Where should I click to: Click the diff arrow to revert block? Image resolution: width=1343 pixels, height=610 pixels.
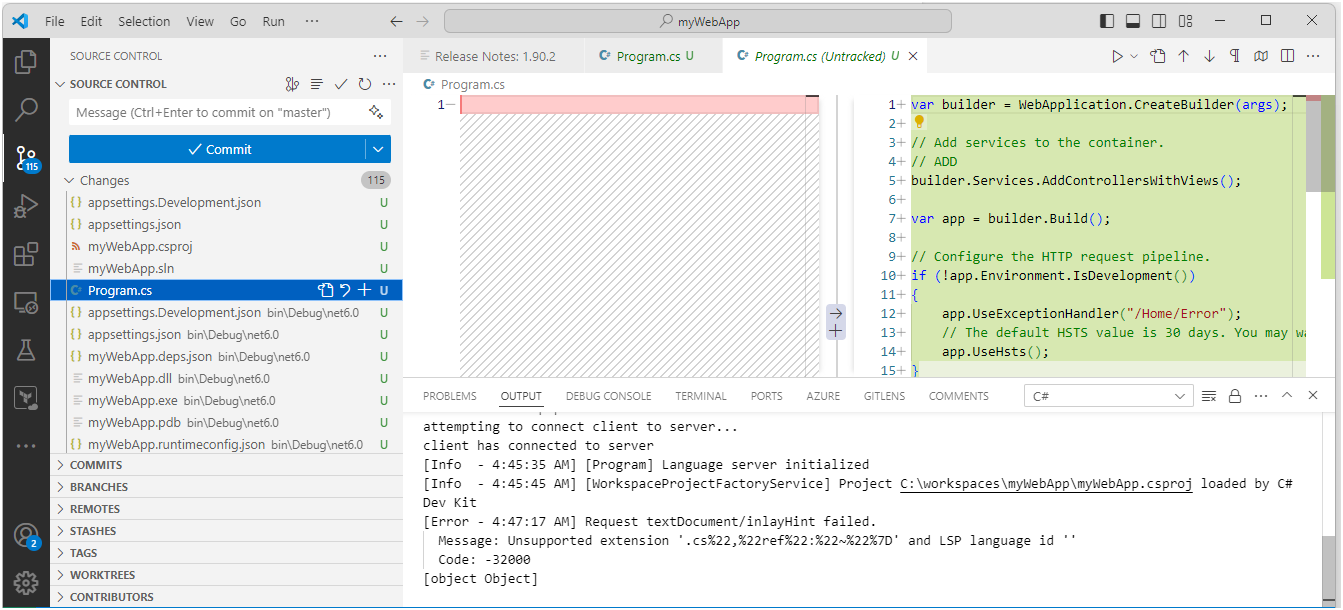tap(836, 313)
